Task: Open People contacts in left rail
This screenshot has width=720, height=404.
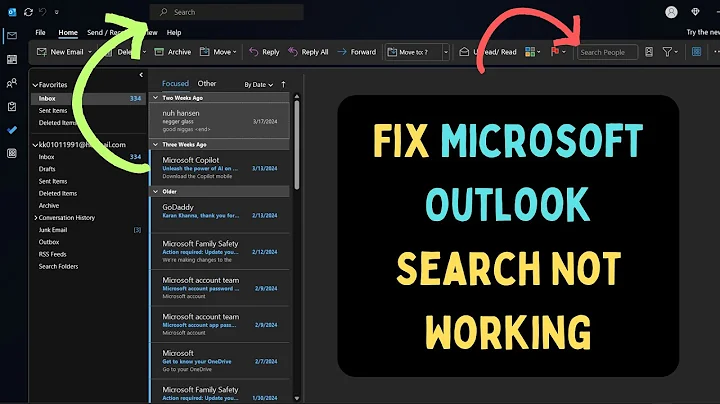Action: 12,83
